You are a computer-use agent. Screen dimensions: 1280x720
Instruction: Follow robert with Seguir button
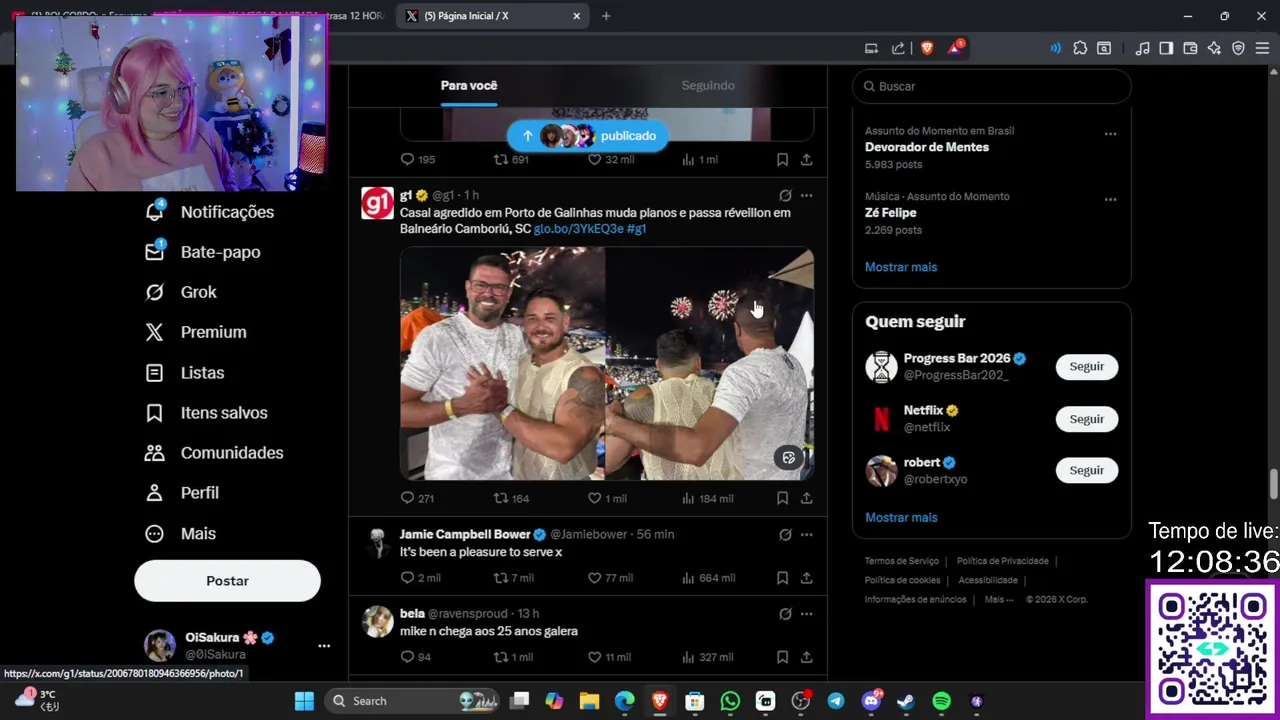pos(1087,471)
